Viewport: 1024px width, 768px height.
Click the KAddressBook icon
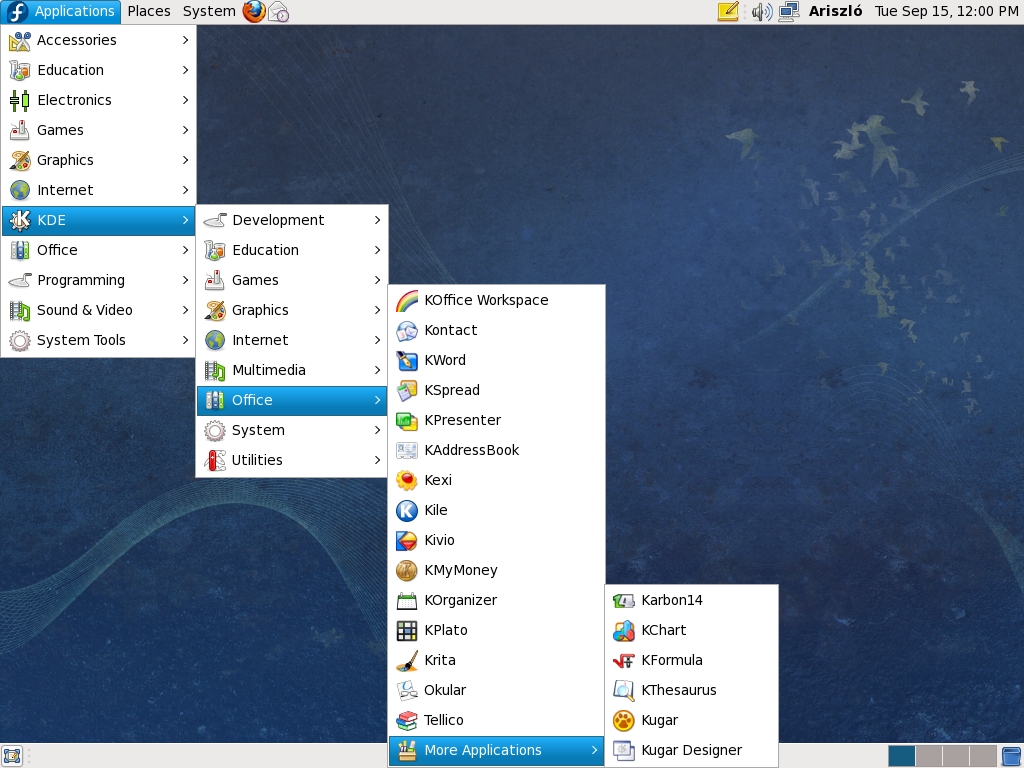[407, 451]
